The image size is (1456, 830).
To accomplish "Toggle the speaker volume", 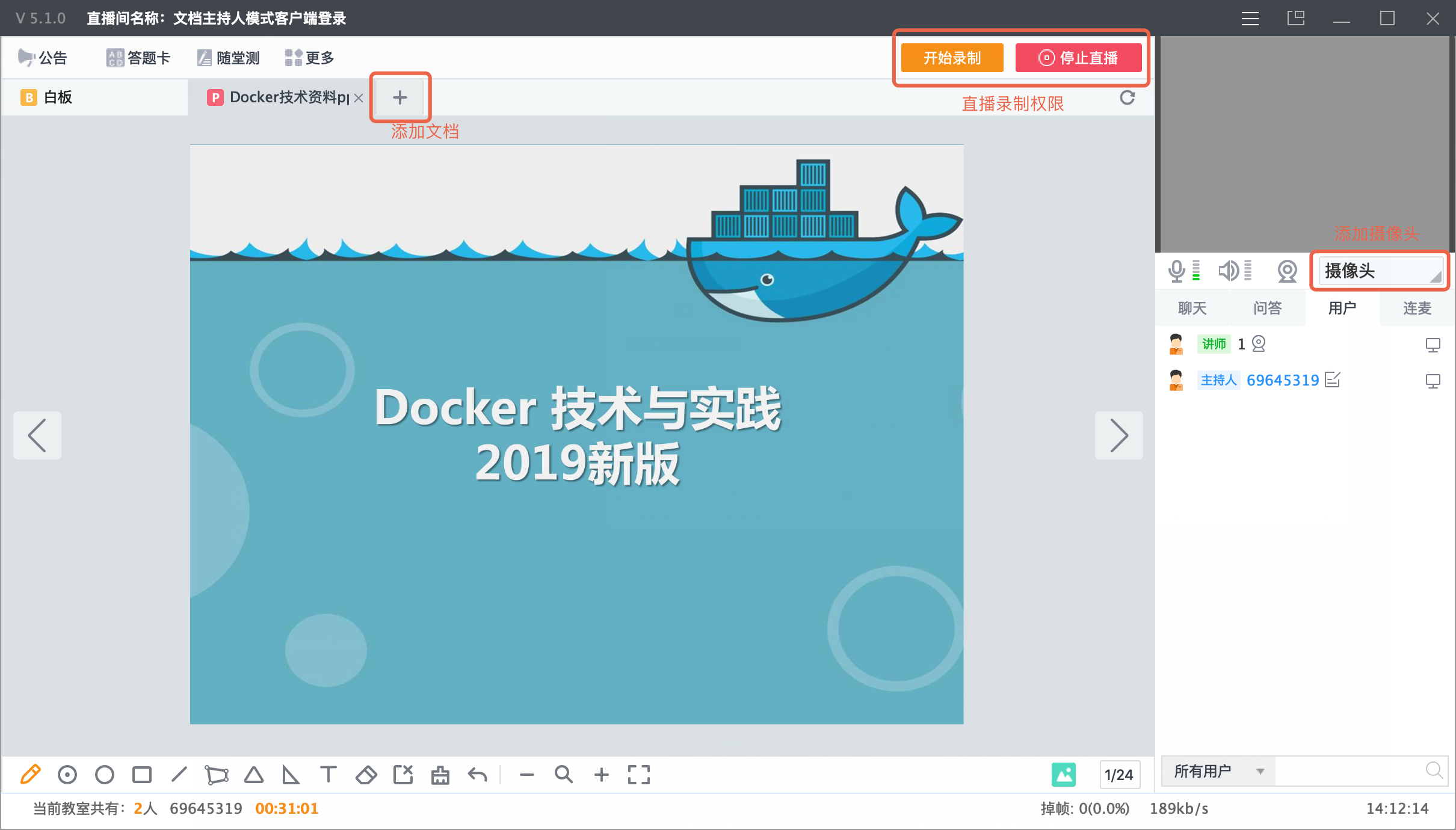I will [x=1227, y=271].
